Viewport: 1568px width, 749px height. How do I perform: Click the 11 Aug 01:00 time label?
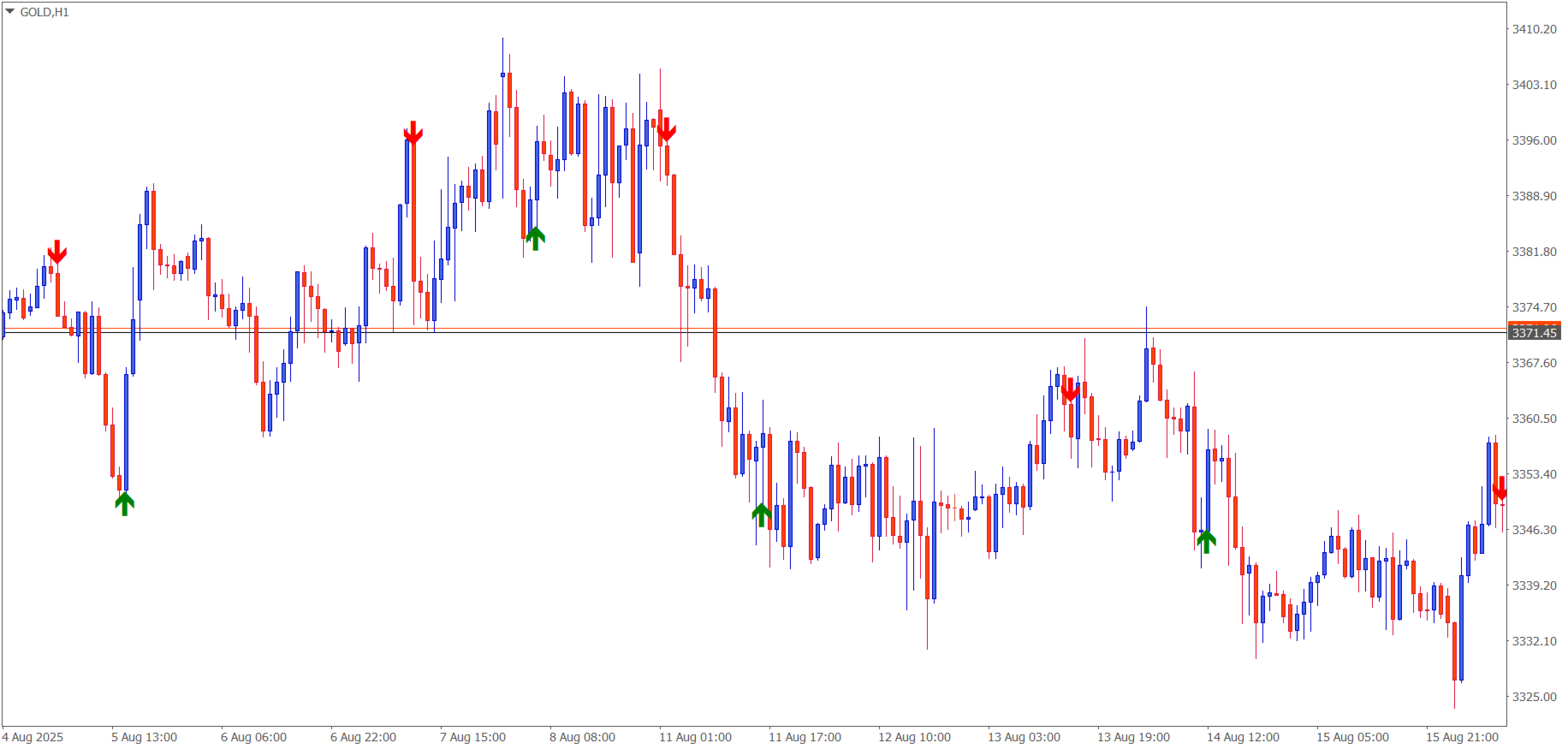click(x=695, y=737)
